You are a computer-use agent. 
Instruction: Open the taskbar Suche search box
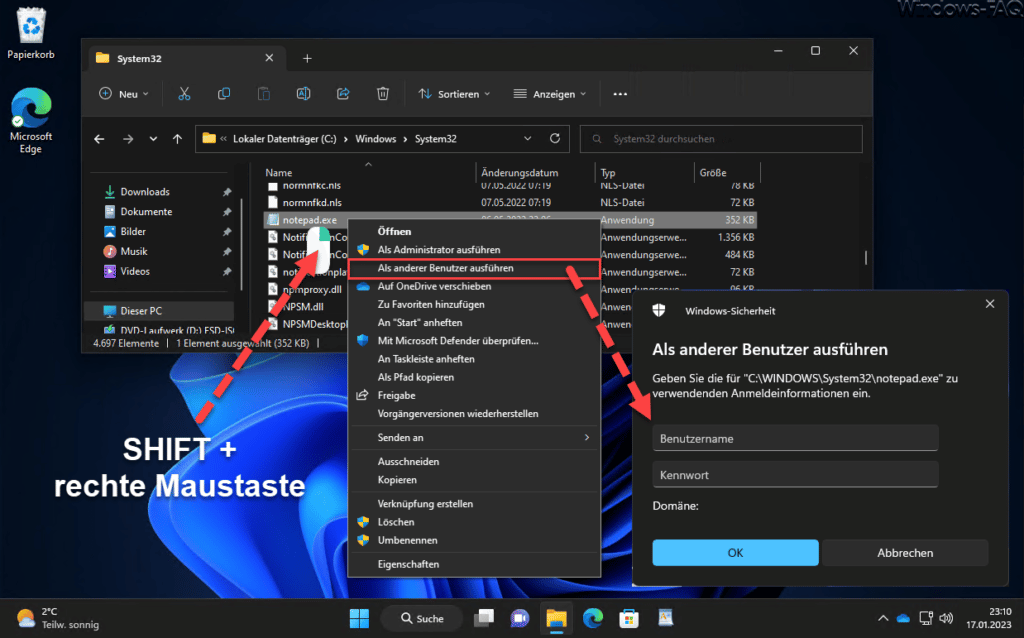coord(422,618)
